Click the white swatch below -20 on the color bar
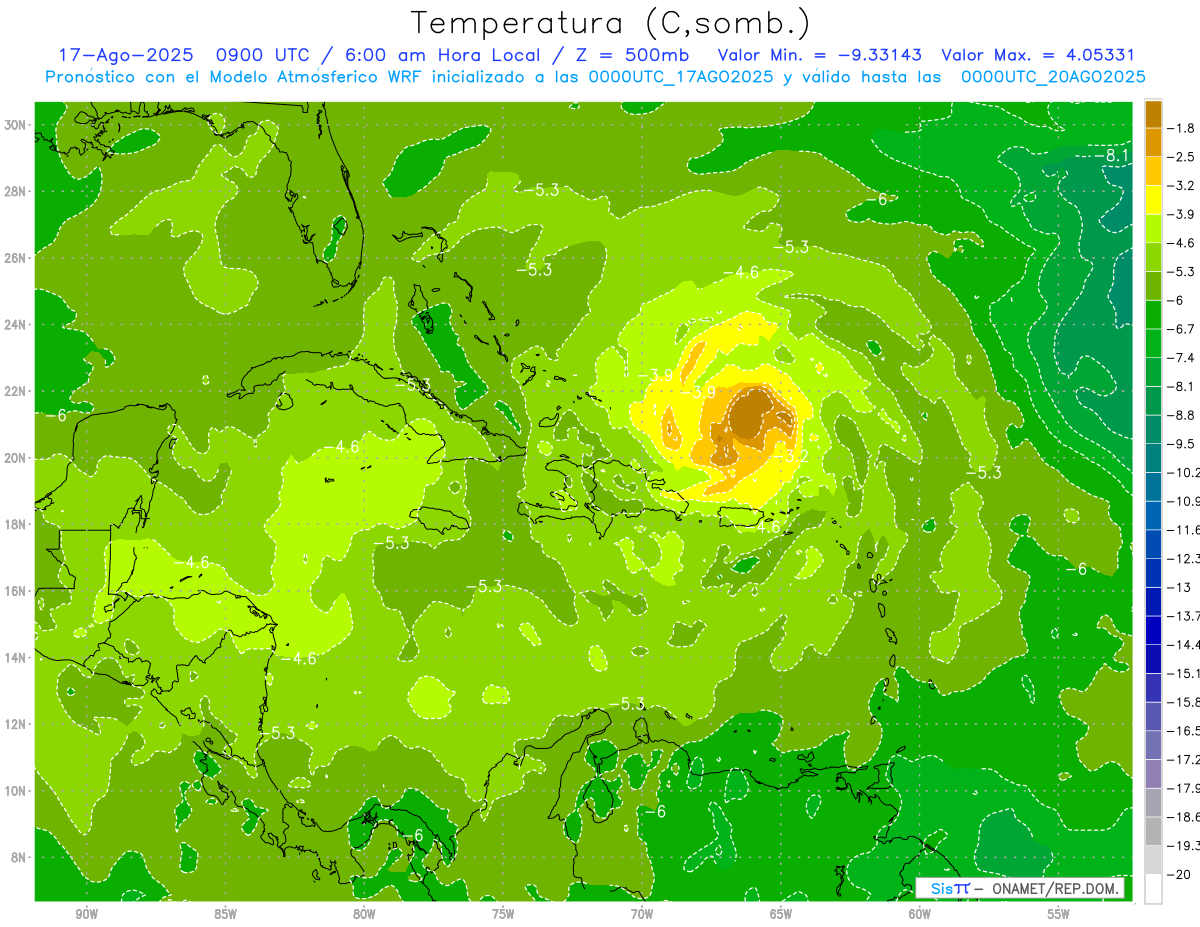This screenshot has height=927, width=1200. [1153, 888]
